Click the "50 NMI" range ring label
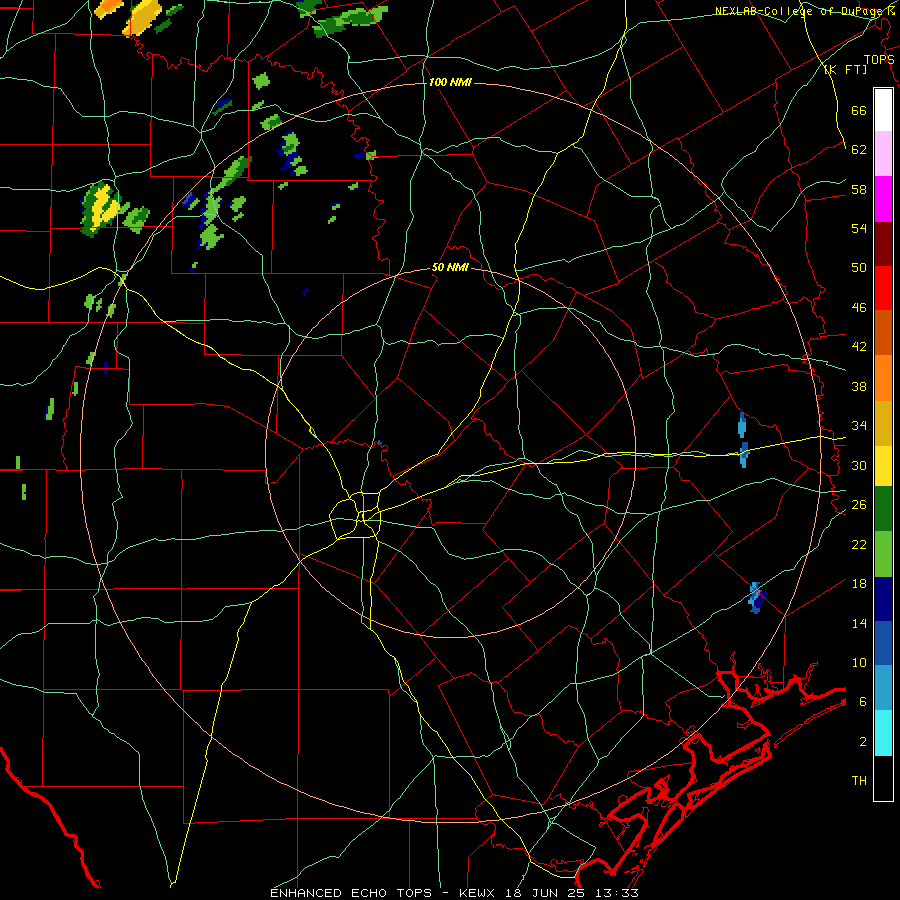 pos(450,267)
